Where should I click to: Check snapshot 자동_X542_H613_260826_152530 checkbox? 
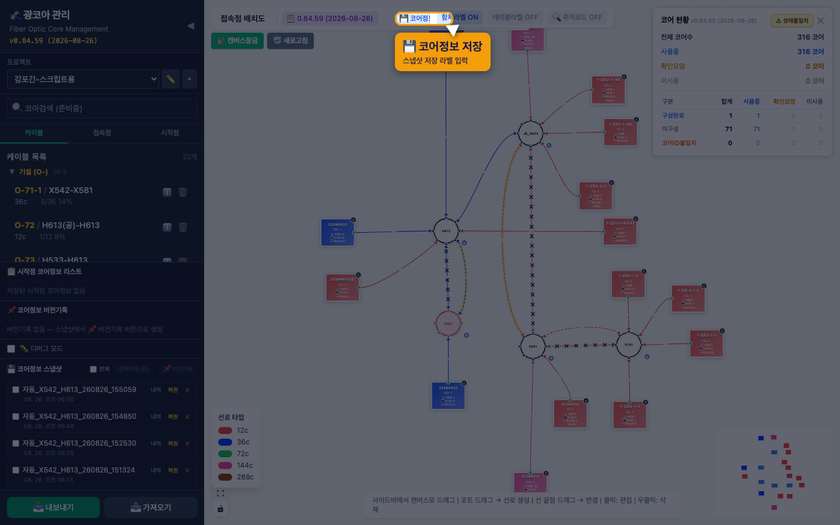16,444
